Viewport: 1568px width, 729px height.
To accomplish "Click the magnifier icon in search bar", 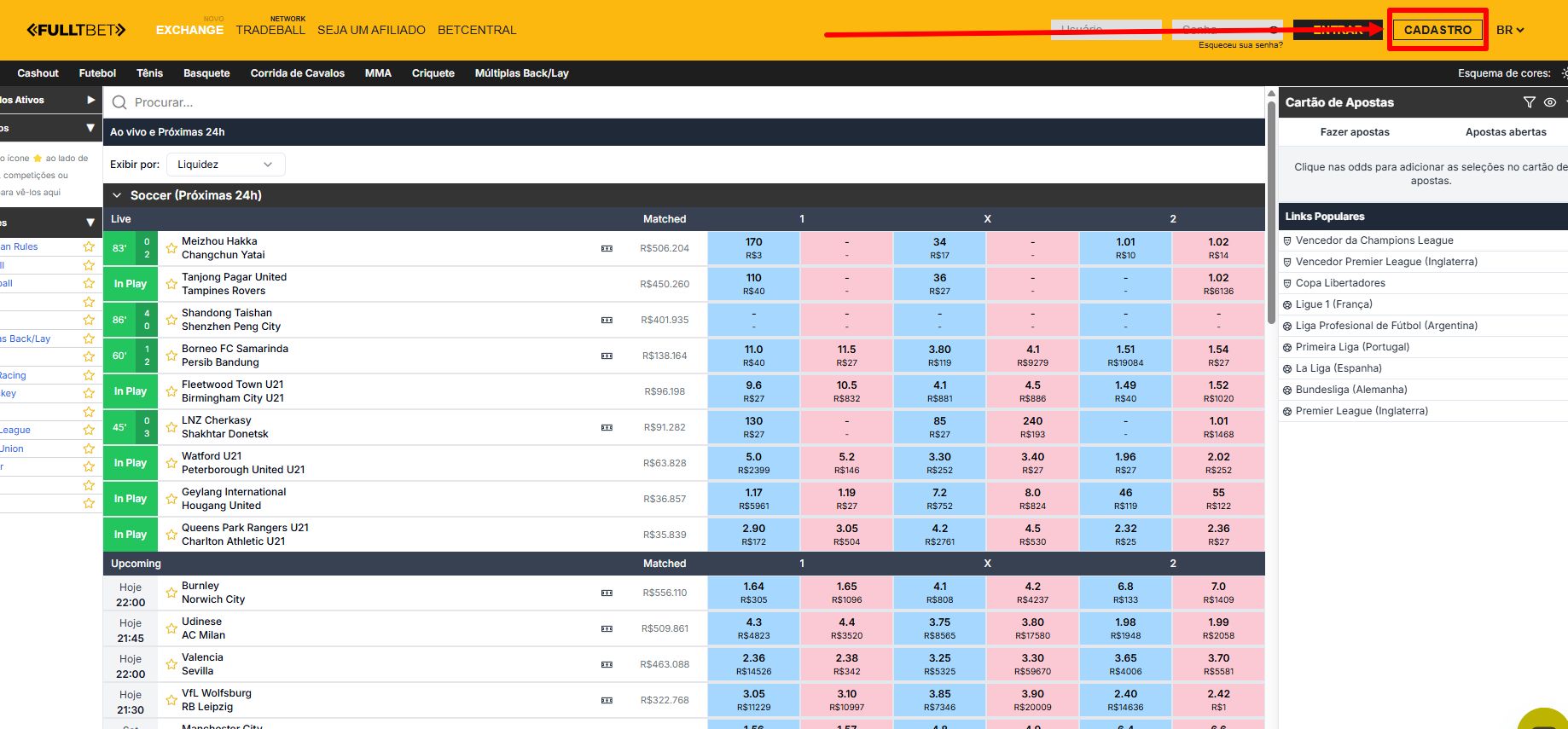I will click(x=119, y=102).
